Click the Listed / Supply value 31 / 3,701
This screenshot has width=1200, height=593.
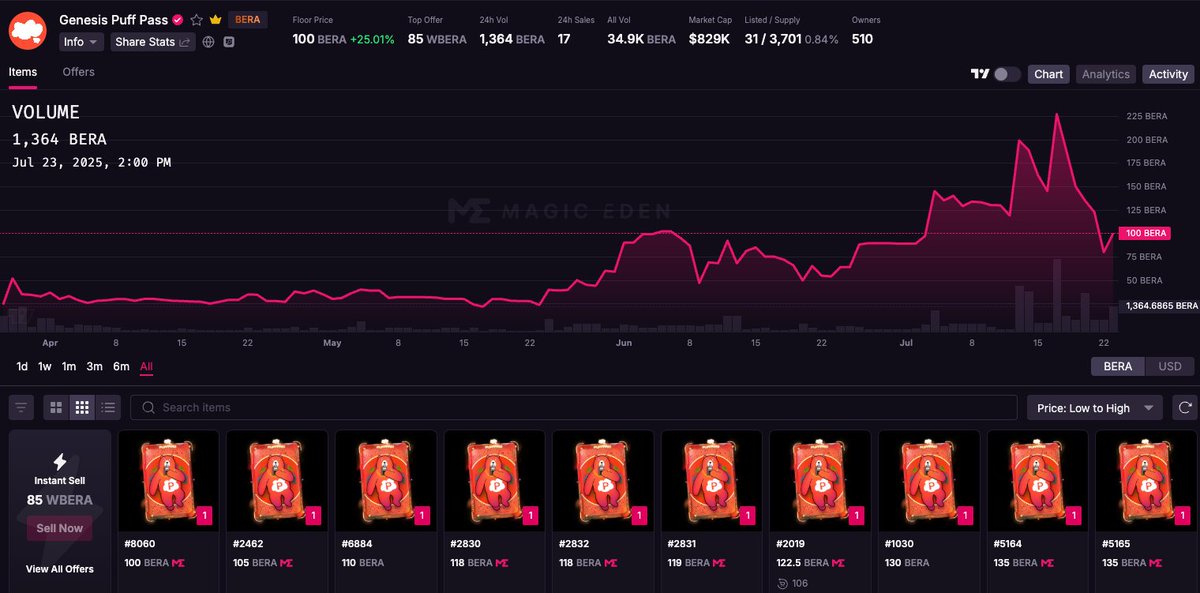[772, 39]
